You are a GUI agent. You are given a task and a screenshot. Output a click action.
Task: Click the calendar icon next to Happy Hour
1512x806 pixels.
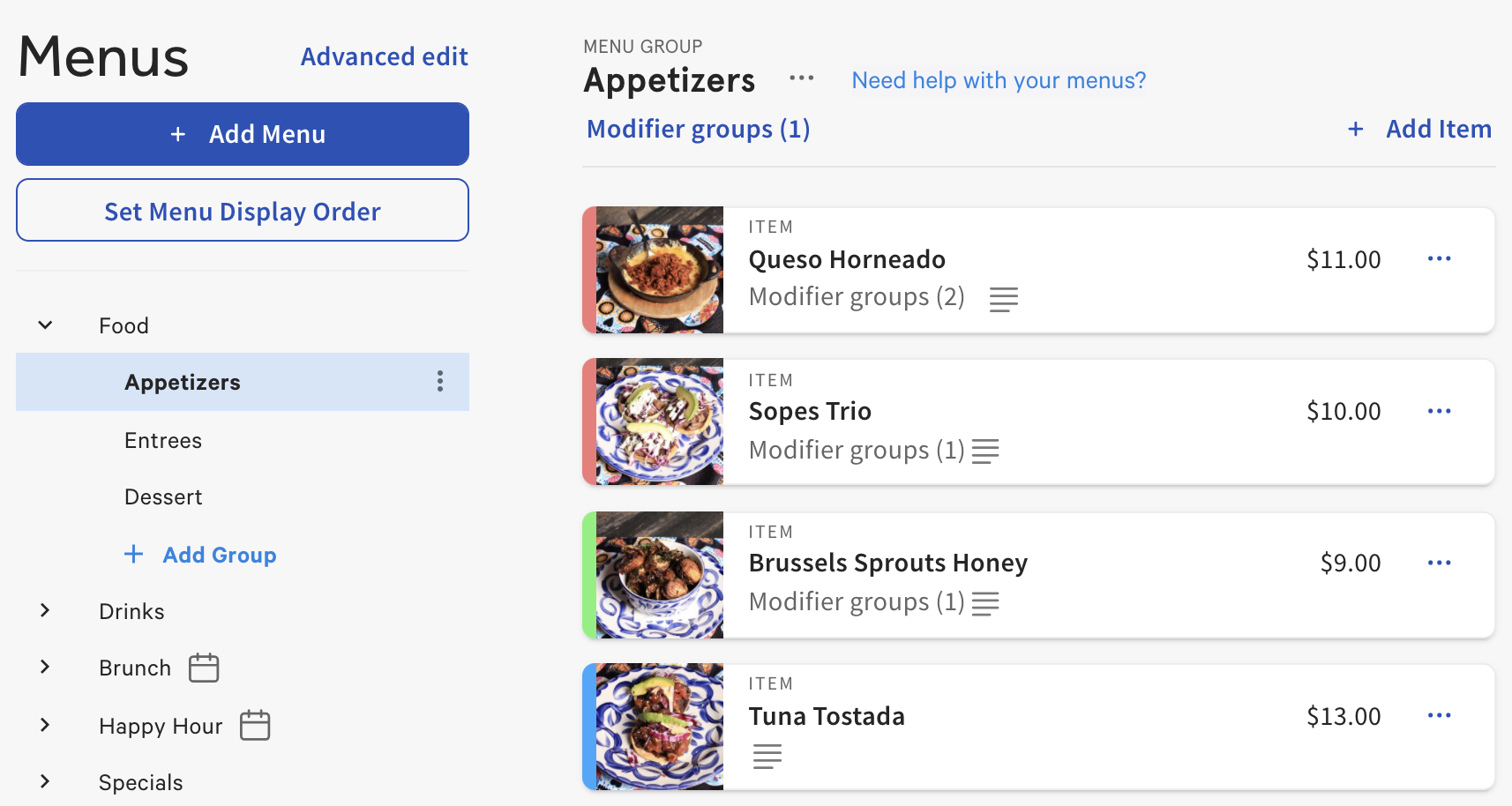click(256, 726)
